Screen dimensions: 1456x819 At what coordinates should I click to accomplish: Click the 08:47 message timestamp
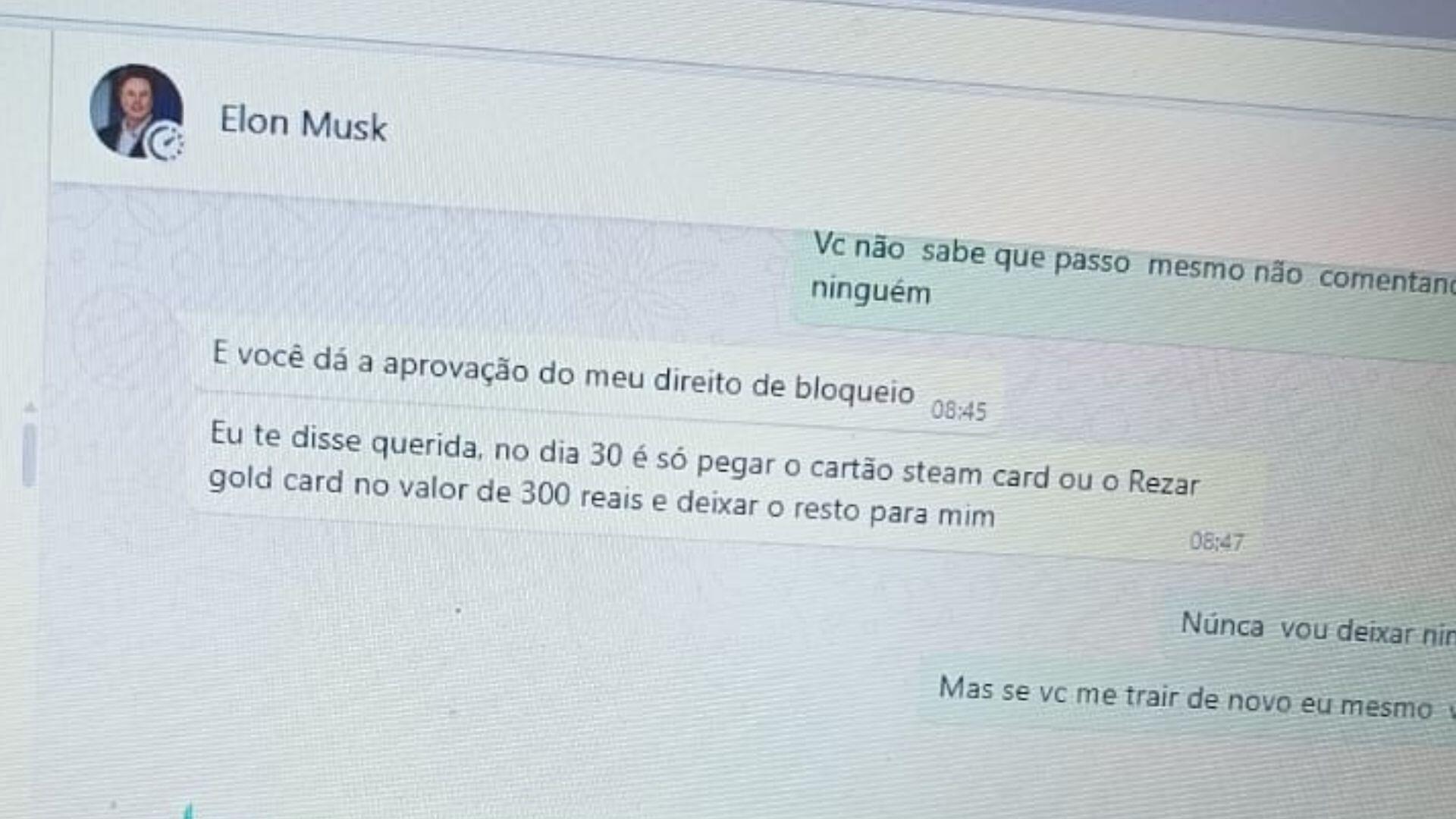pyautogui.click(x=1216, y=541)
